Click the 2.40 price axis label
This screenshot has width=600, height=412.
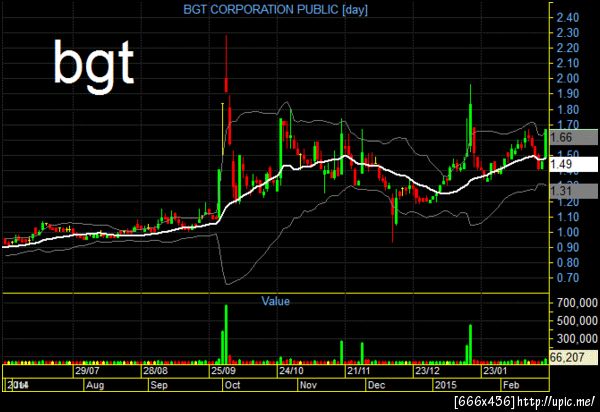(568, 17)
